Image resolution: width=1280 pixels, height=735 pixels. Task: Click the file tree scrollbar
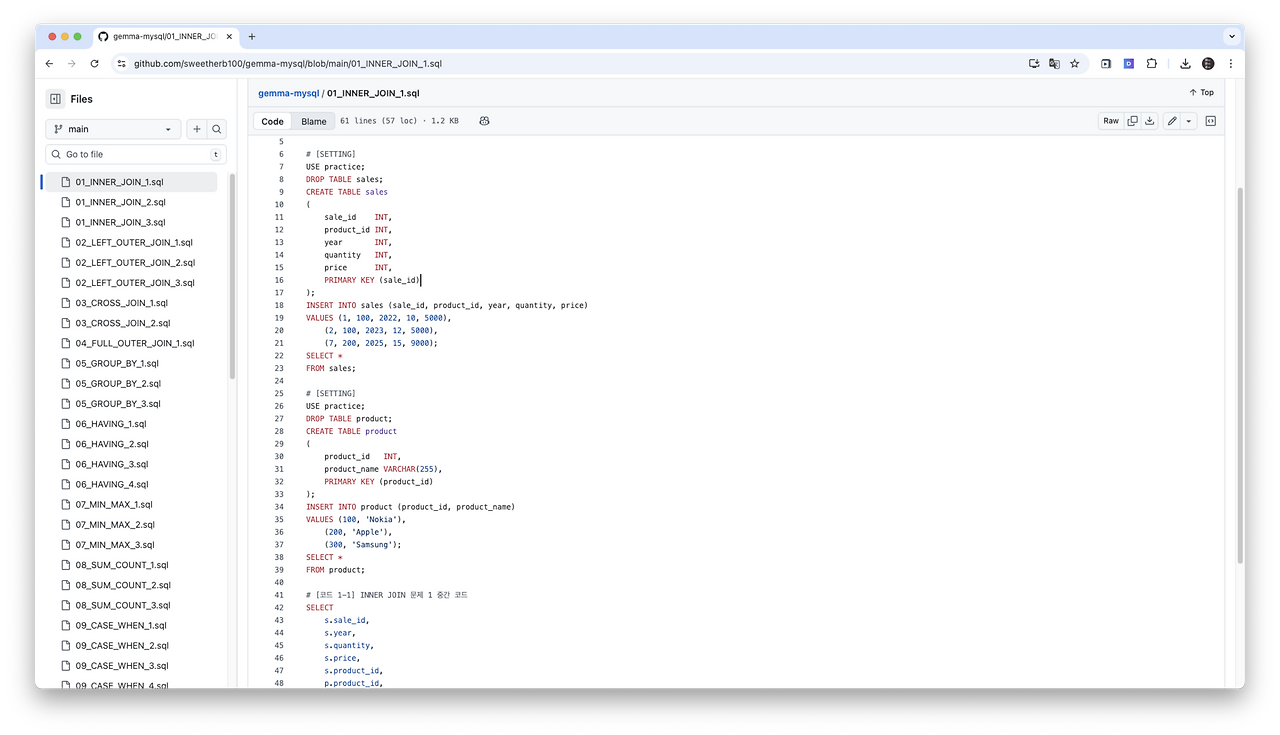[x=232, y=275]
